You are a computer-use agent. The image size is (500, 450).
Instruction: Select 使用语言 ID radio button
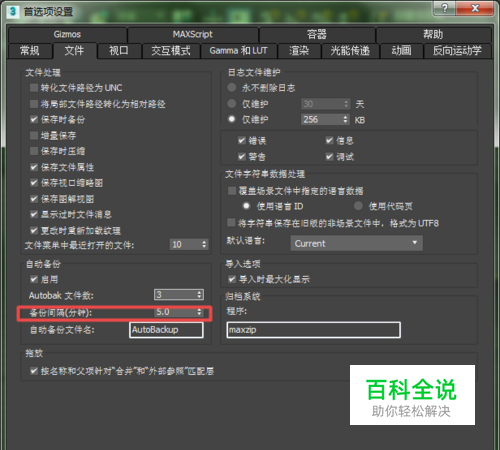246,206
